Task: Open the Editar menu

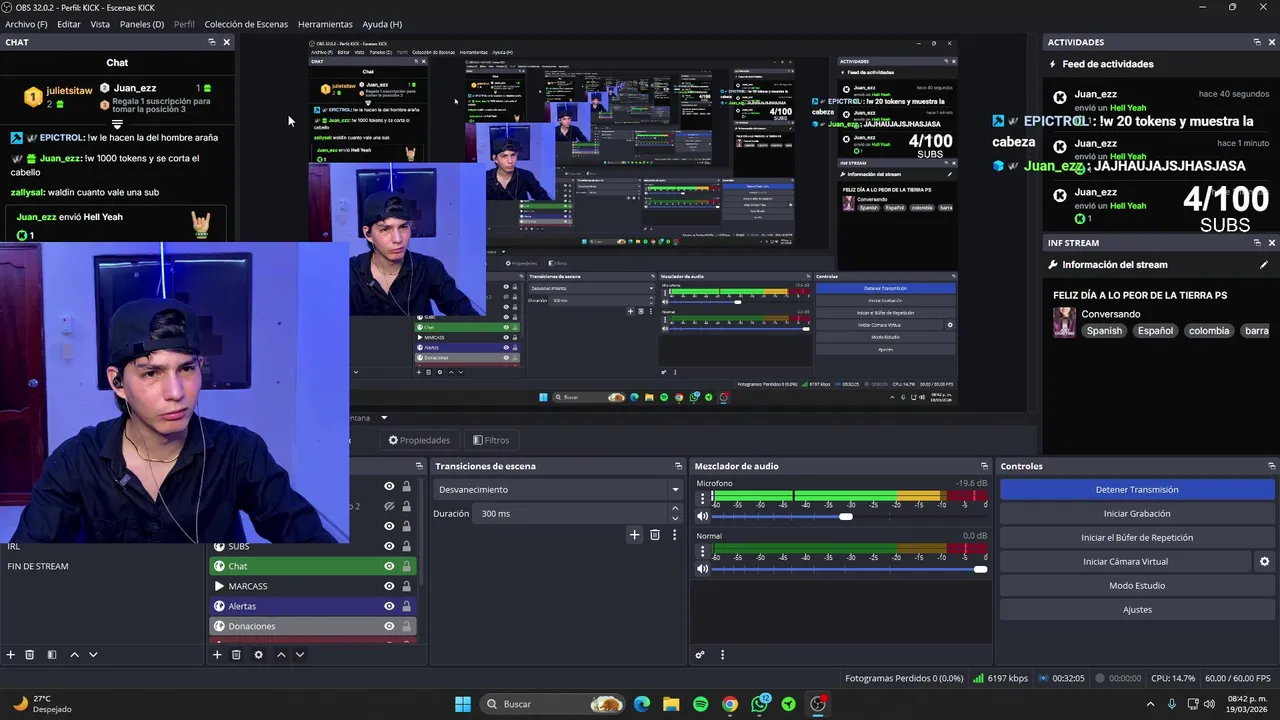Action: pos(69,24)
